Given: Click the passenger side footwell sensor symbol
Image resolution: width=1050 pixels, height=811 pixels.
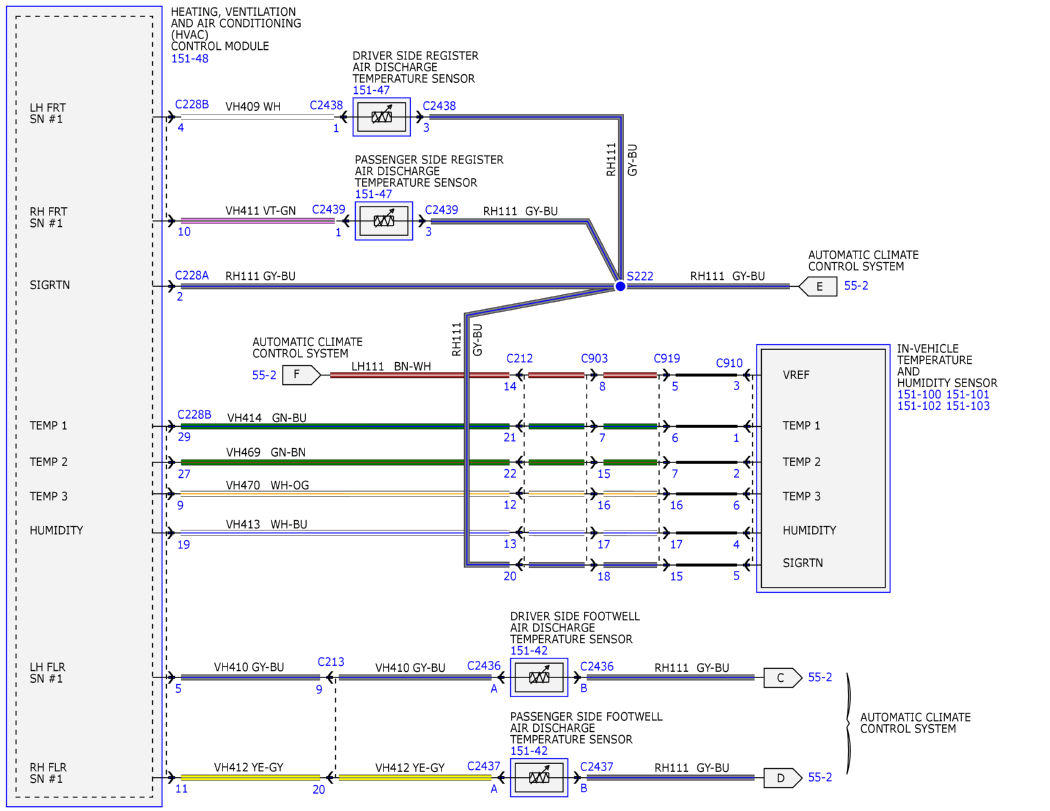Looking at the screenshot, I should pyautogui.click(x=539, y=778).
